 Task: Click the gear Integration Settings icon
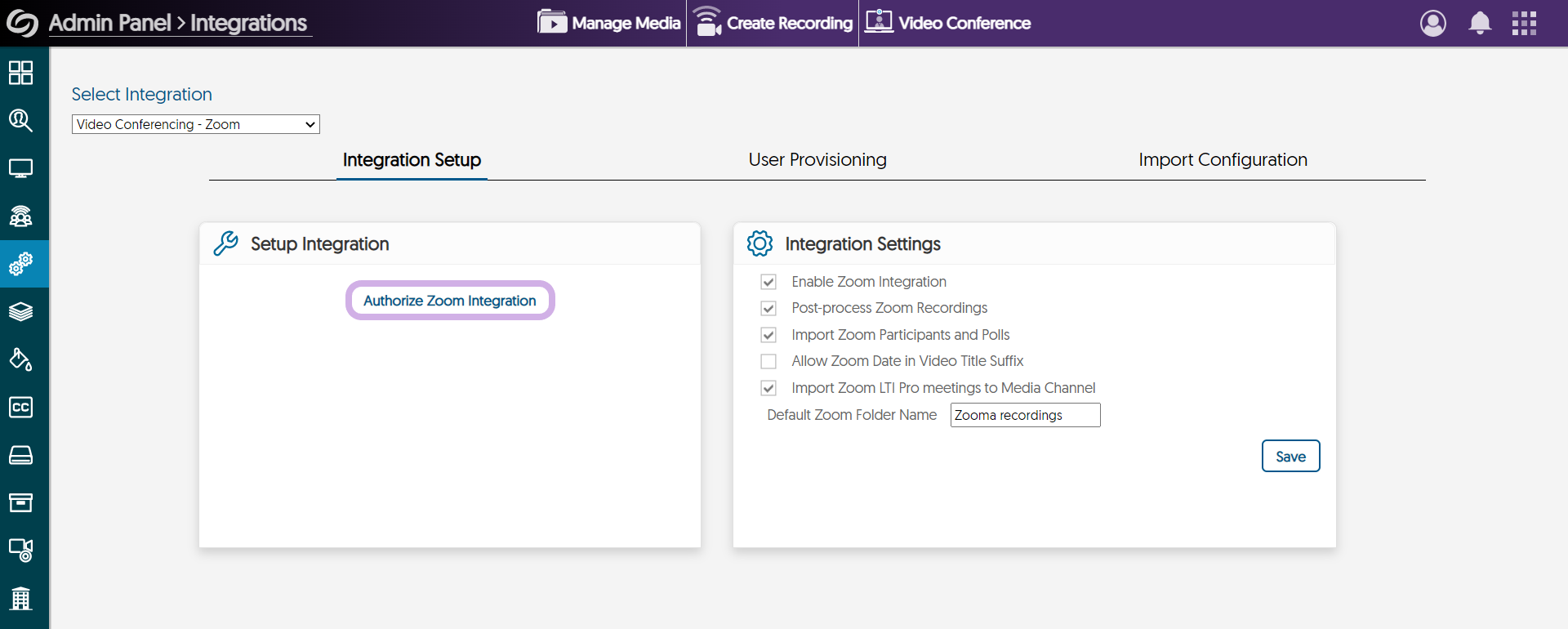pos(759,243)
